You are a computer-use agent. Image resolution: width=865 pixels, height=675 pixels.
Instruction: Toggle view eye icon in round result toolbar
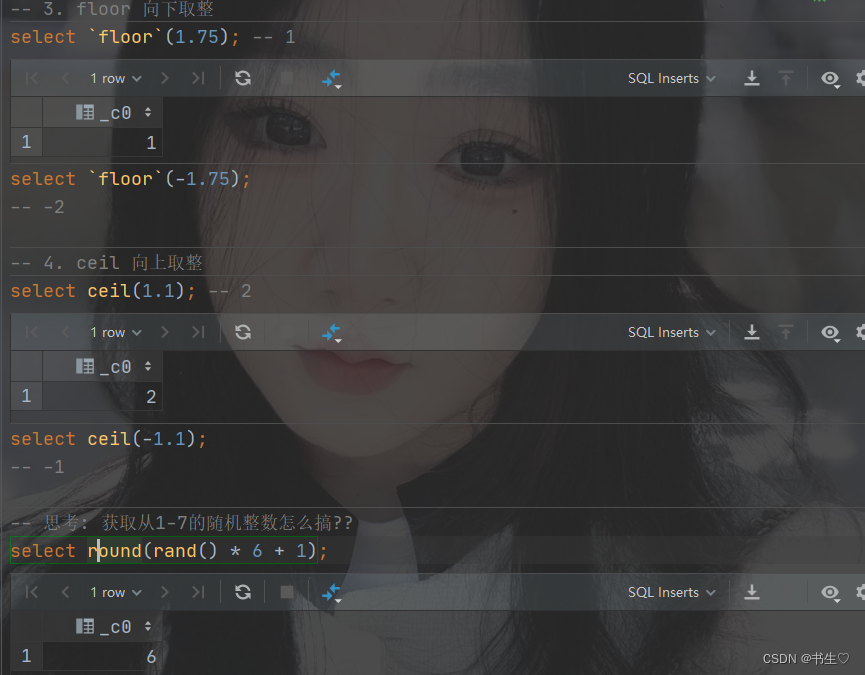(830, 593)
